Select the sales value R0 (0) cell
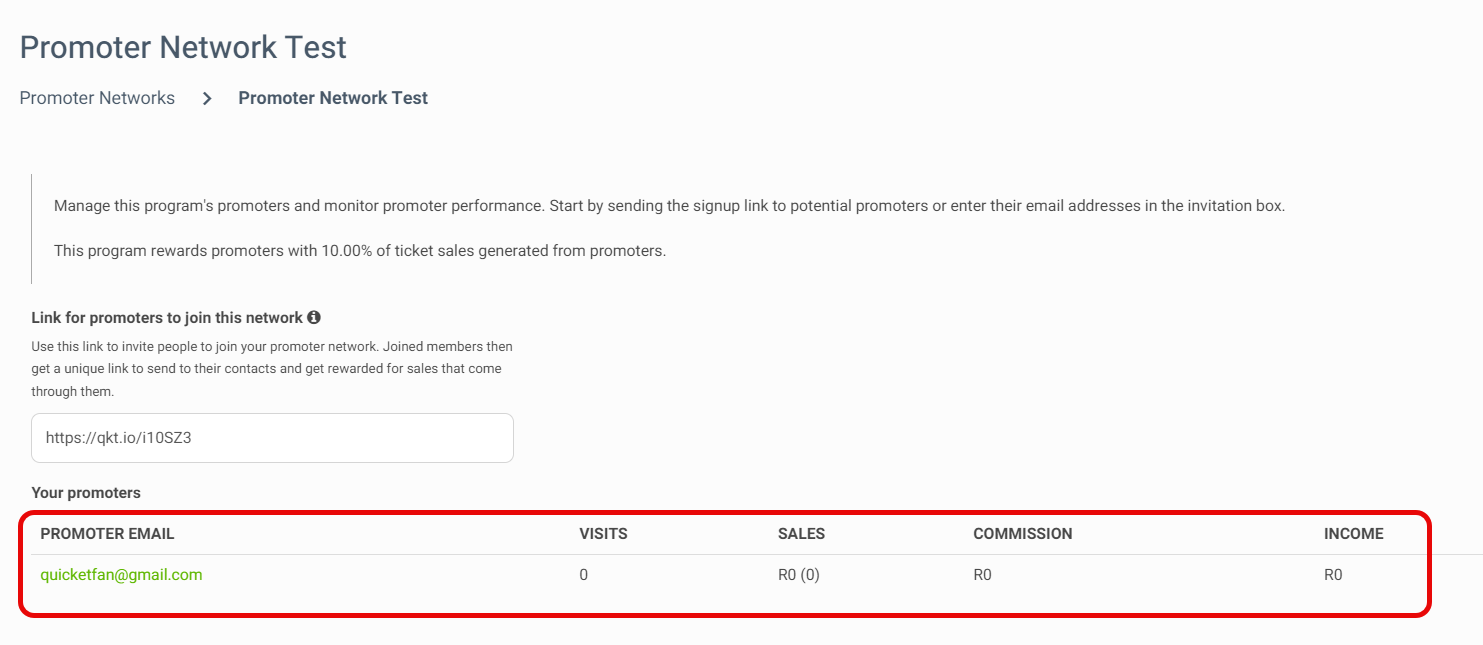The image size is (1483, 645). tap(798, 575)
